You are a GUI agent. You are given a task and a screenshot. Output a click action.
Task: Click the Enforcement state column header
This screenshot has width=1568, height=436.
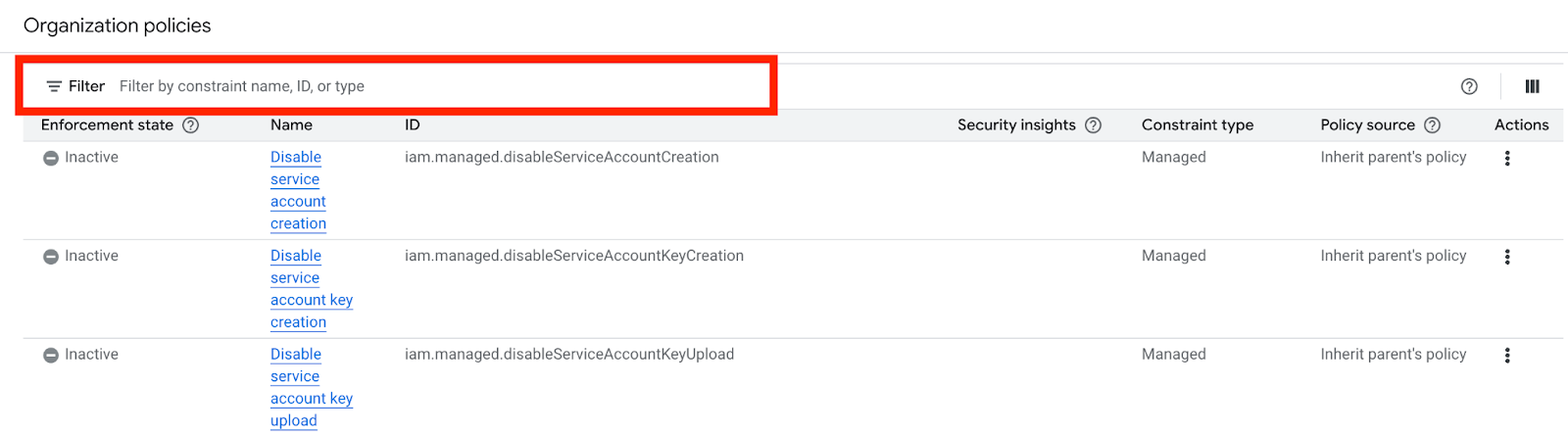click(107, 125)
